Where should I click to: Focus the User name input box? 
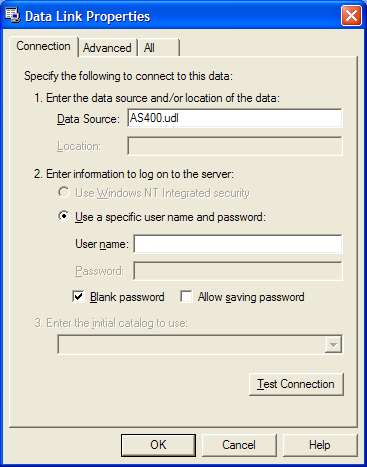[x=238, y=244]
